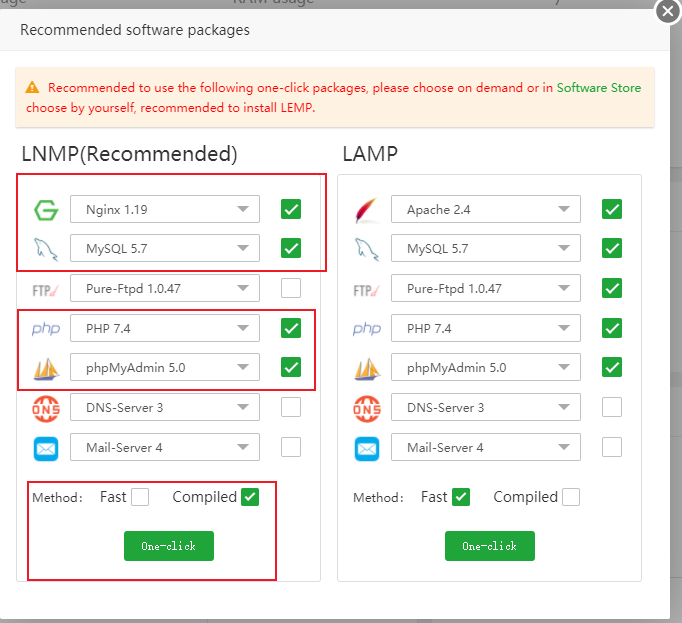Click the phpMyAdmin sailboat icon in LAMP

coord(367,368)
